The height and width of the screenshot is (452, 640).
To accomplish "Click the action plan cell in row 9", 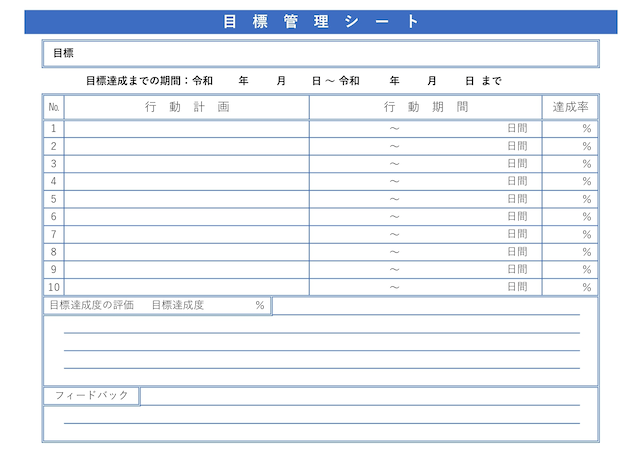I will [187, 269].
